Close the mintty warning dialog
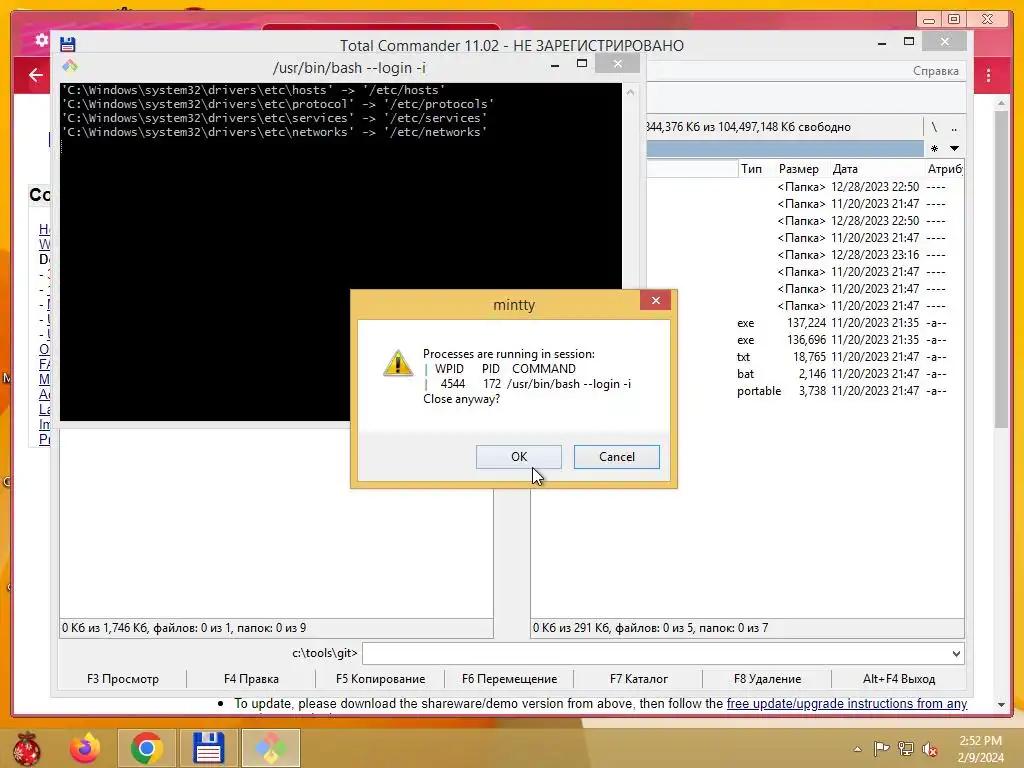The image size is (1024, 768). click(656, 300)
